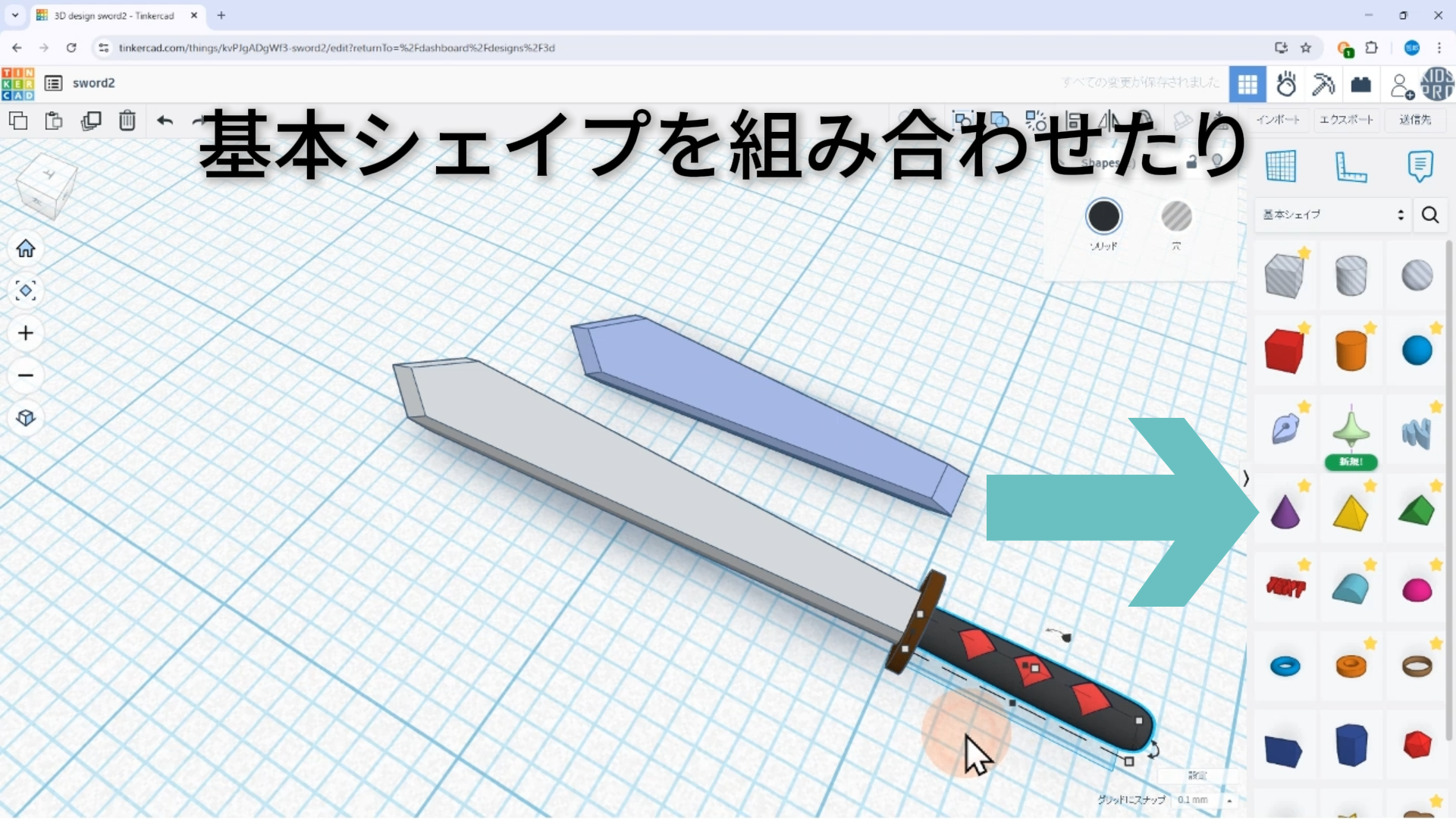Open the 基本シェイプ category dropdown
Screen dimensions: 1456x819
pos(1332,215)
